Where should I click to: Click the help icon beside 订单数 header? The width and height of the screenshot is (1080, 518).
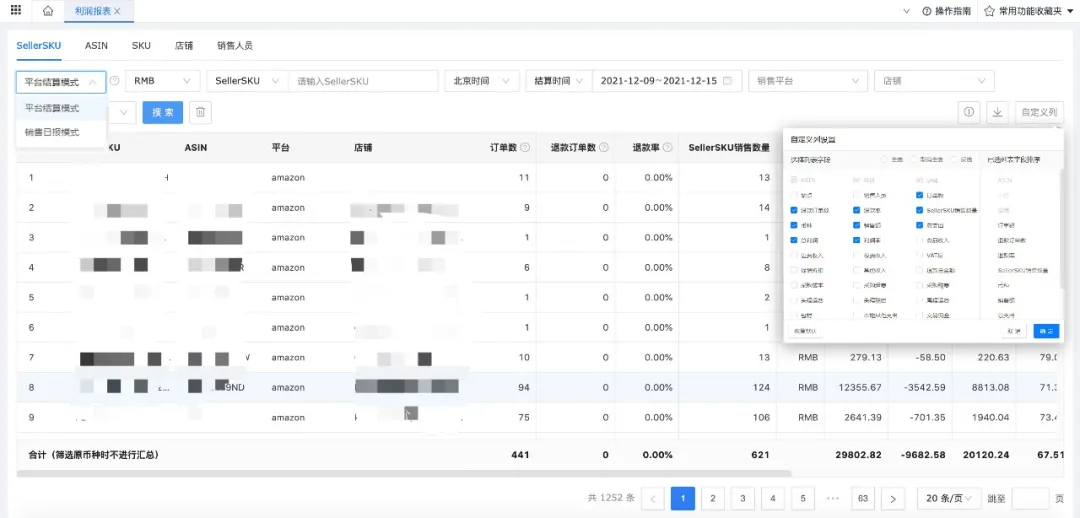point(525,147)
